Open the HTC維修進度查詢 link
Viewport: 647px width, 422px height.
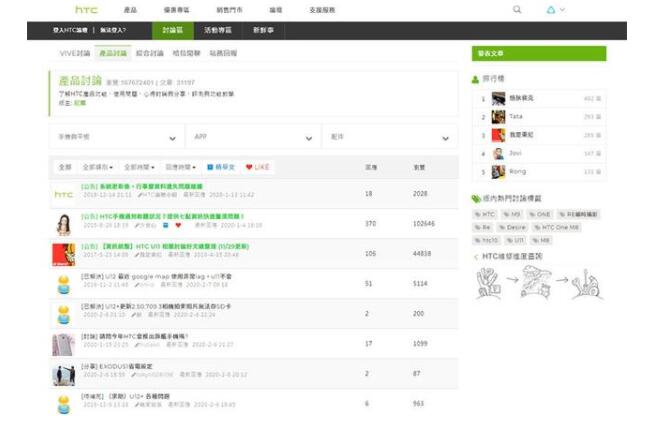512,257
